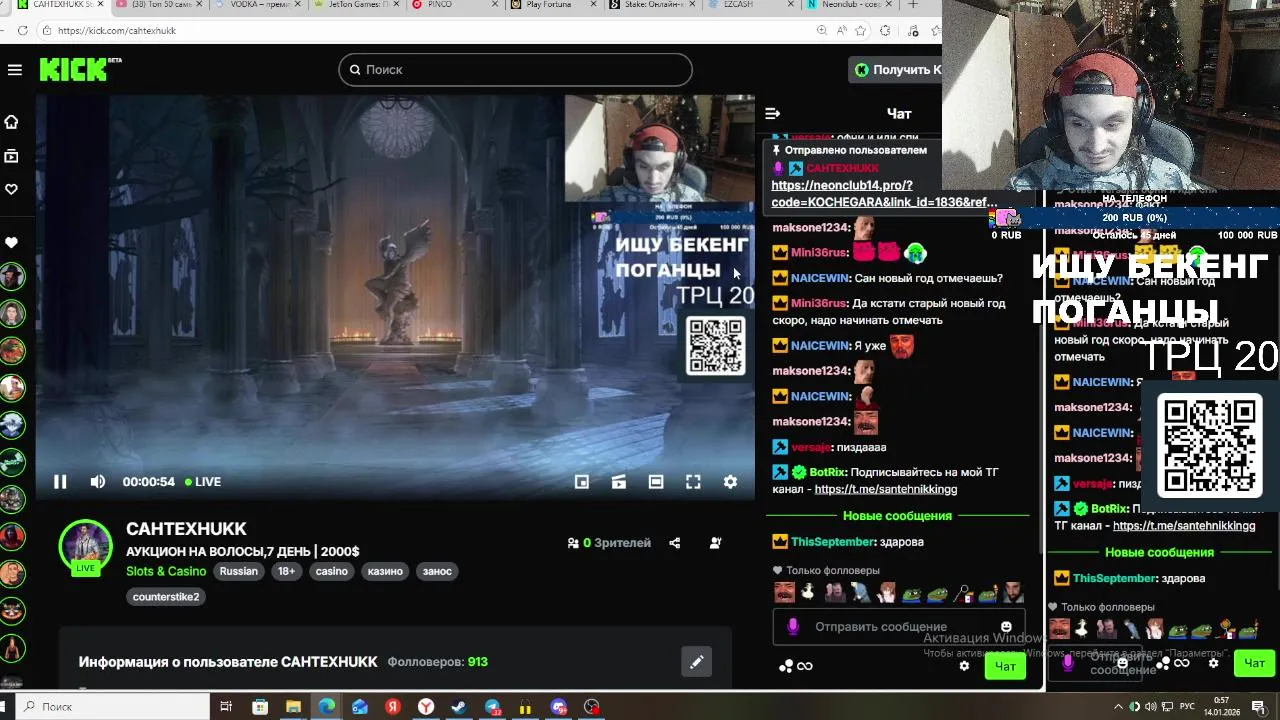The width and height of the screenshot is (1280, 720).
Task: Open the Зрителей viewers list
Action: tap(609, 543)
